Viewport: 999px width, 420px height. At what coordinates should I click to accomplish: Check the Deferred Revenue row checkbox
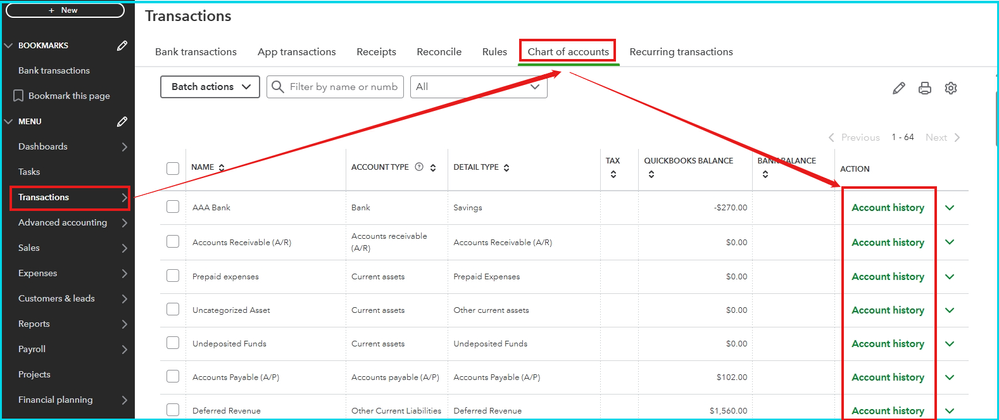click(173, 410)
